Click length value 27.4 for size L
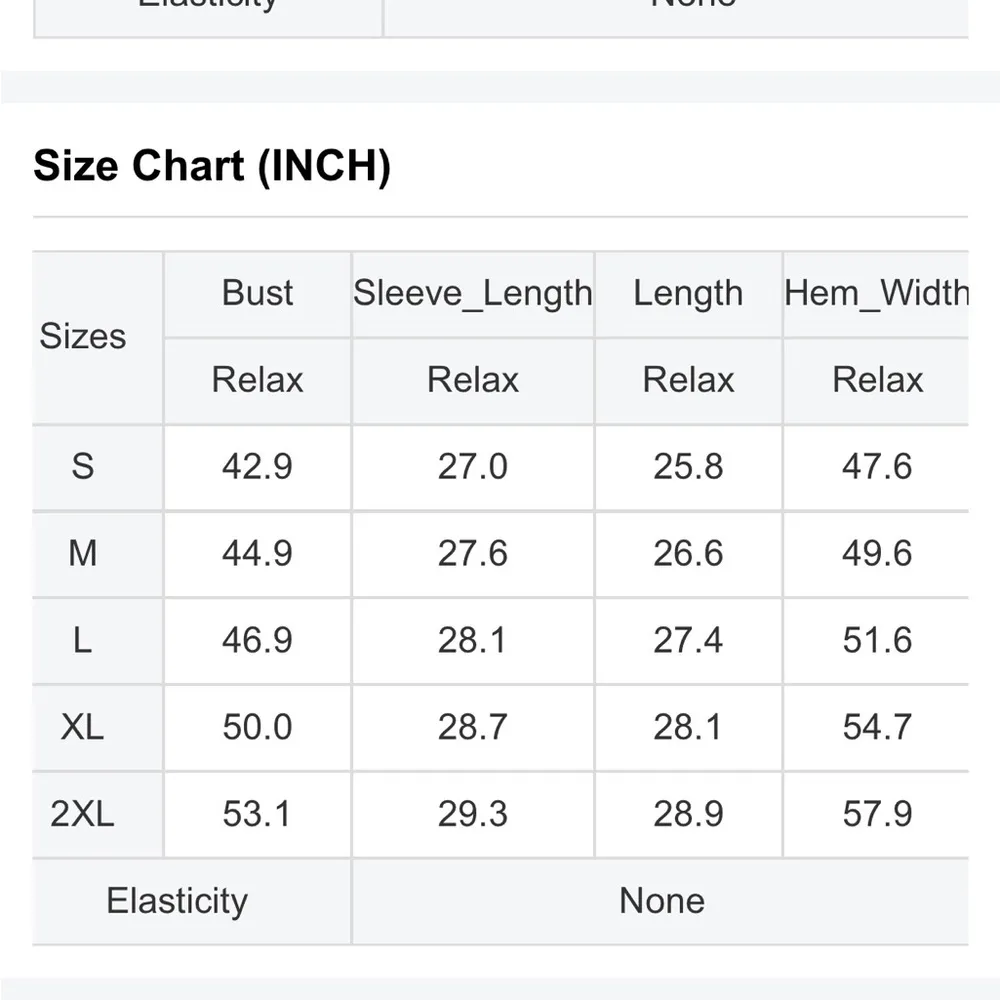This screenshot has height=1000, width=1000. (688, 640)
